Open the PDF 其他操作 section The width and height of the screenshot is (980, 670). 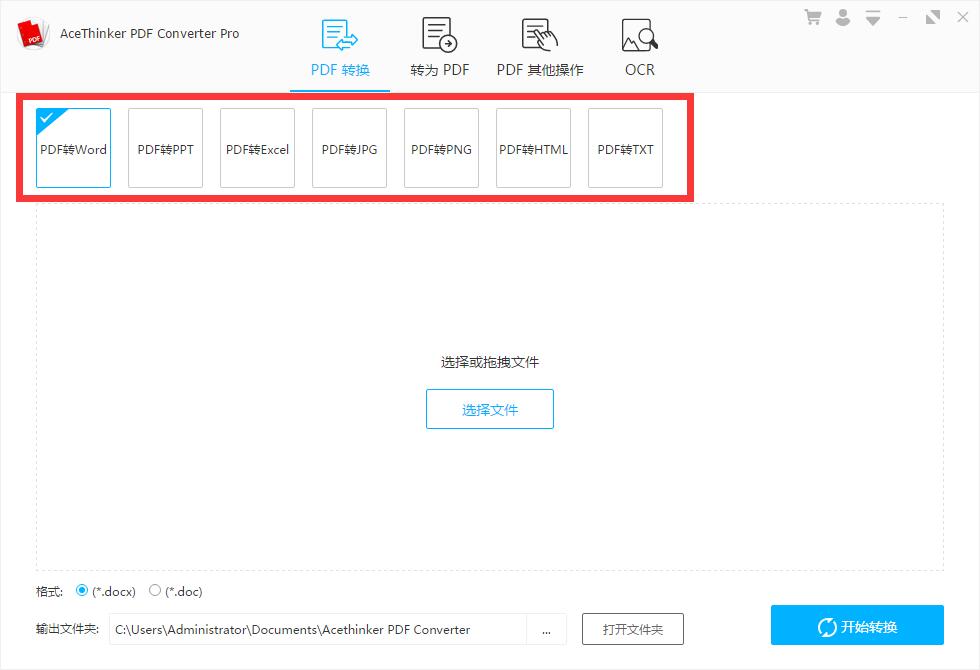click(539, 49)
